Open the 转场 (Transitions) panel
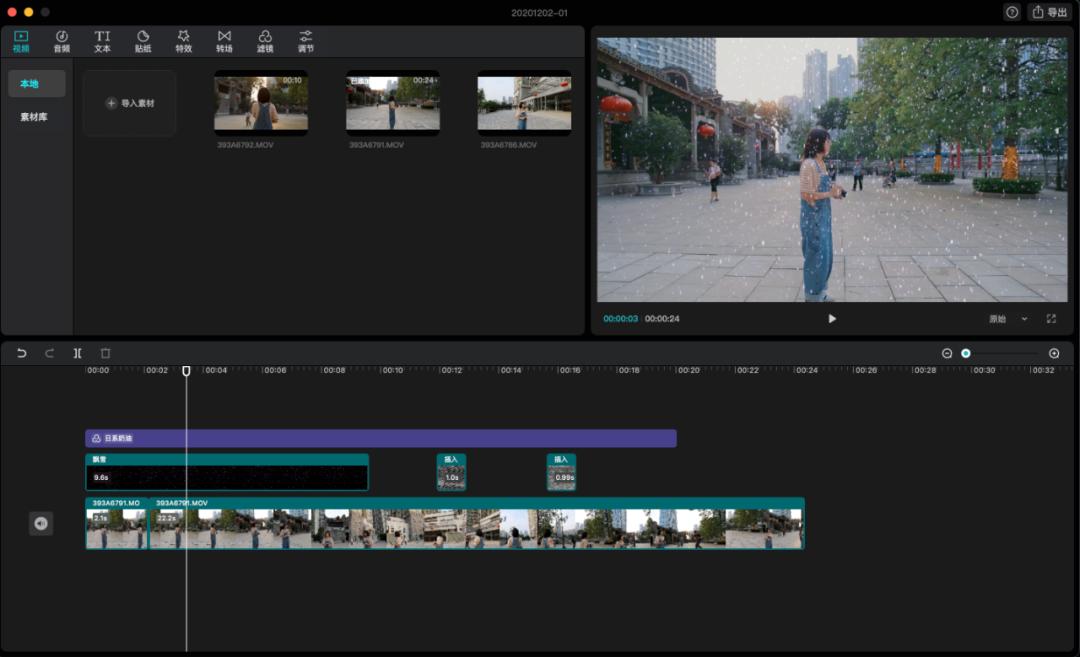 (x=224, y=41)
